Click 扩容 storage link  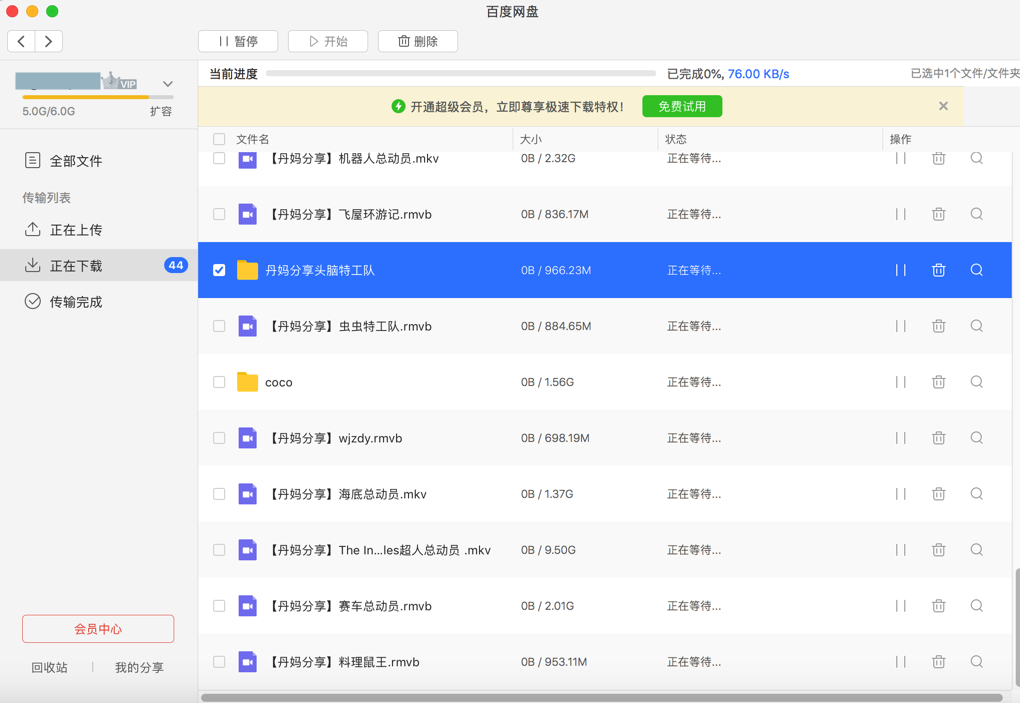point(161,111)
